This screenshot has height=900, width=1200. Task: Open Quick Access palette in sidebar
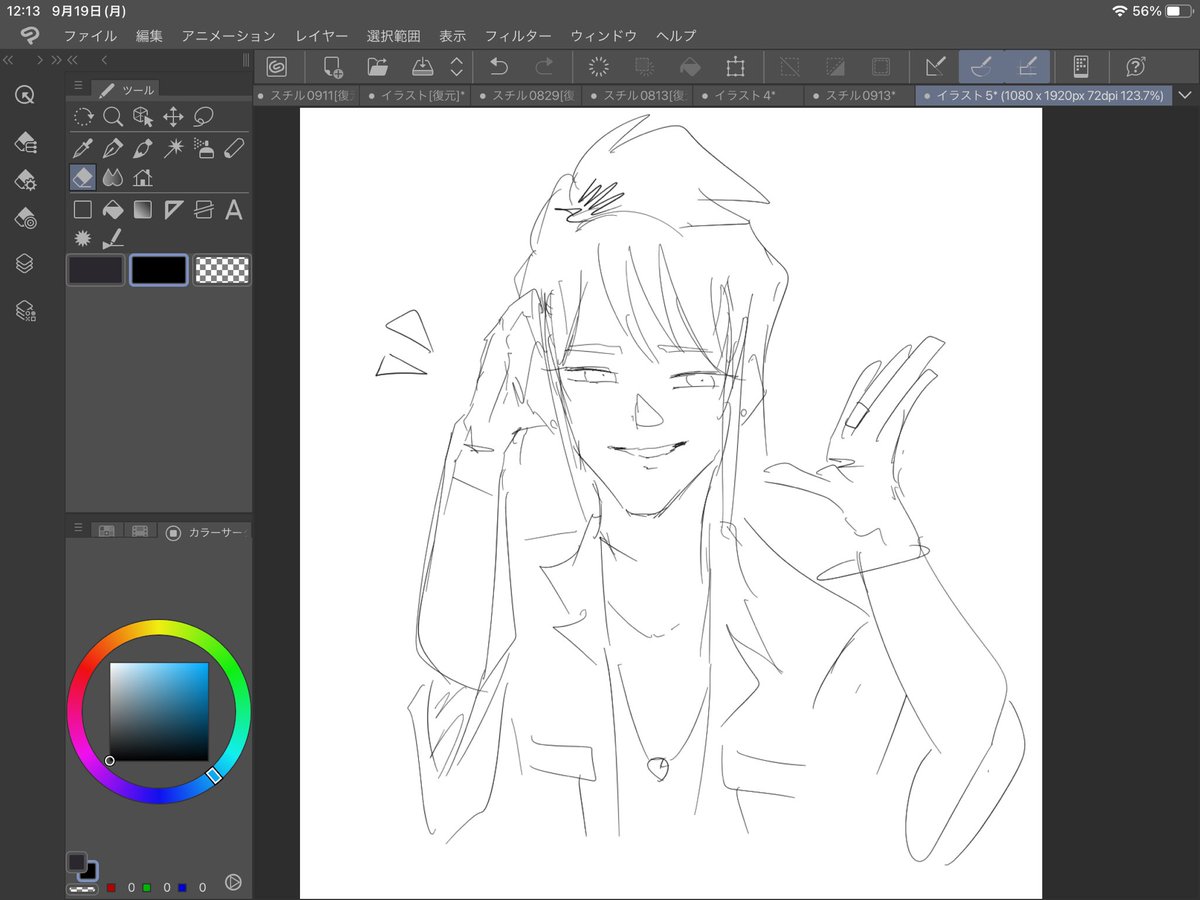point(26,95)
